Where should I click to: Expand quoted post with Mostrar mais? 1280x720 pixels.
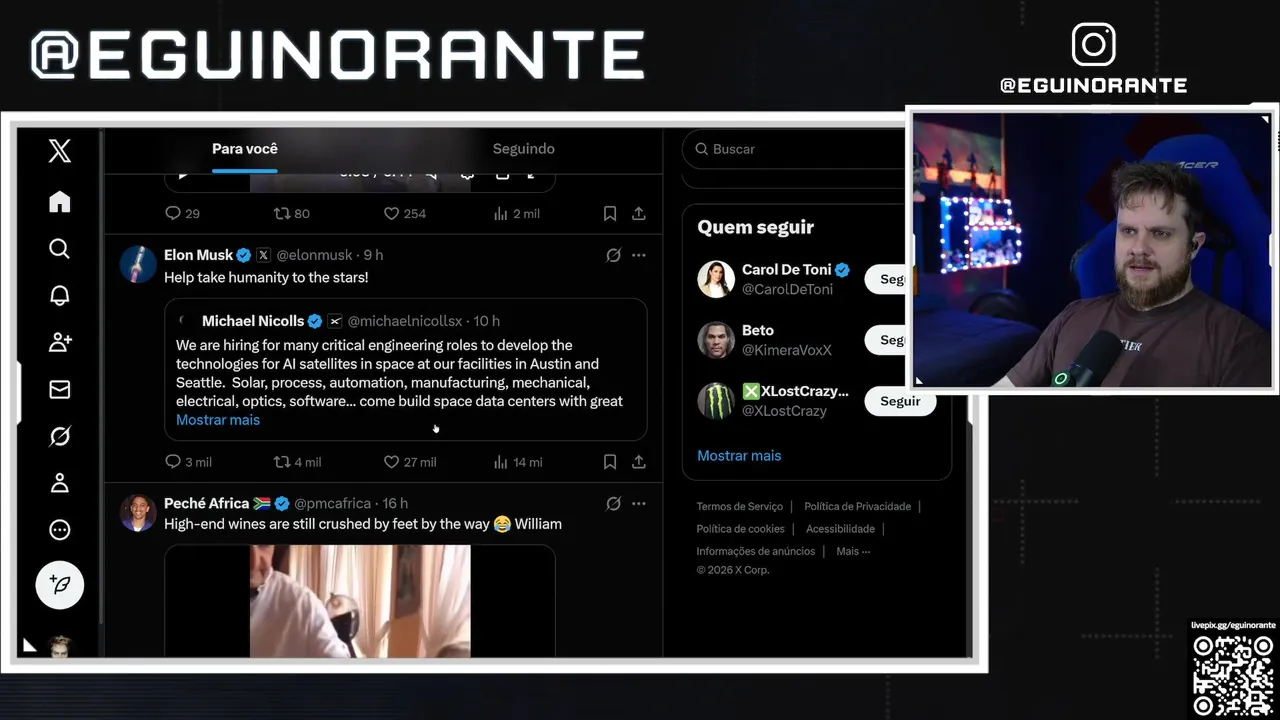[x=218, y=420]
